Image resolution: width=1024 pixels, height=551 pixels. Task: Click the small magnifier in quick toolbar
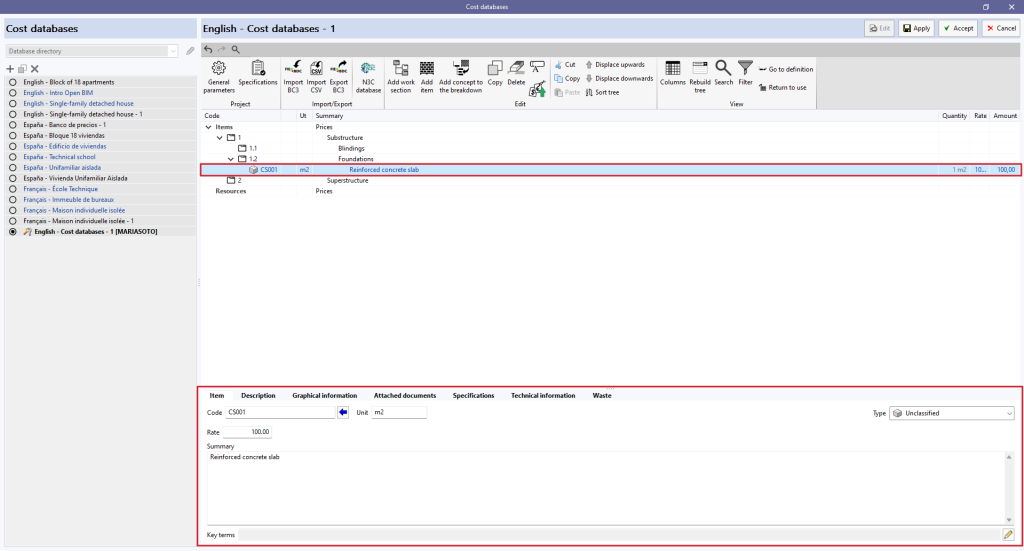click(236, 50)
